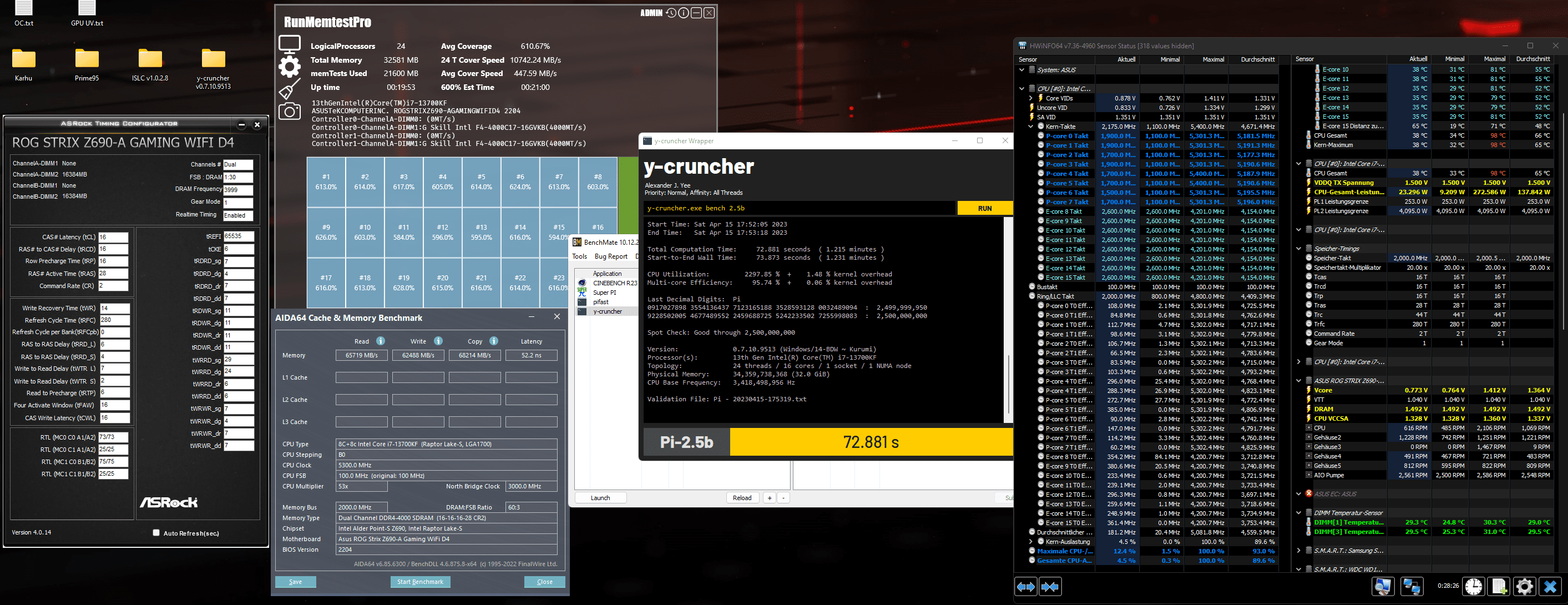Image resolution: width=1568 pixels, height=605 pixels.
Task: Click AIDA64 Copy info icon
Action: click(x=494, y=341)
